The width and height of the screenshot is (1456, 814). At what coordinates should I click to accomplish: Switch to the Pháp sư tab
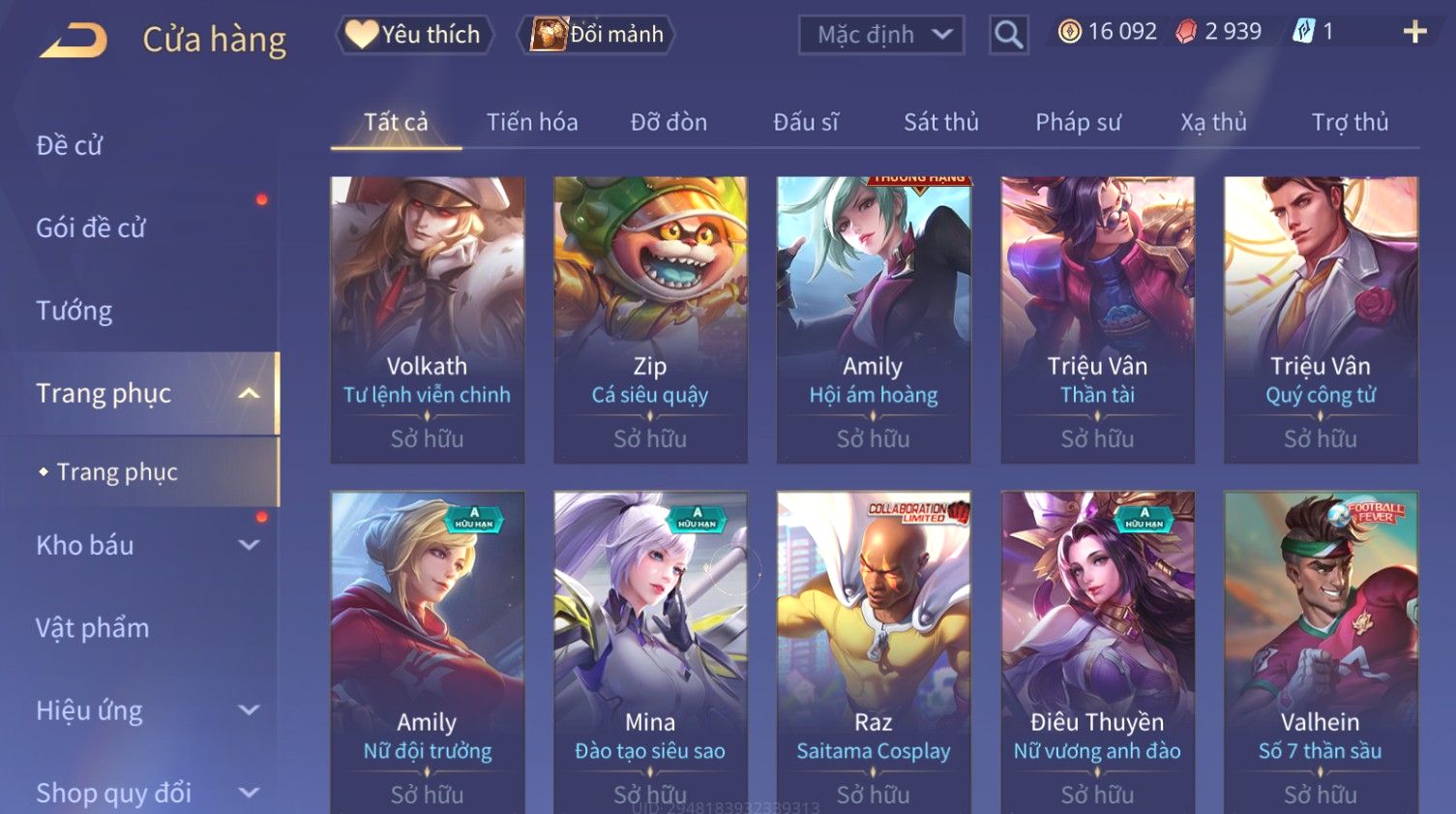coord(1078,122)
